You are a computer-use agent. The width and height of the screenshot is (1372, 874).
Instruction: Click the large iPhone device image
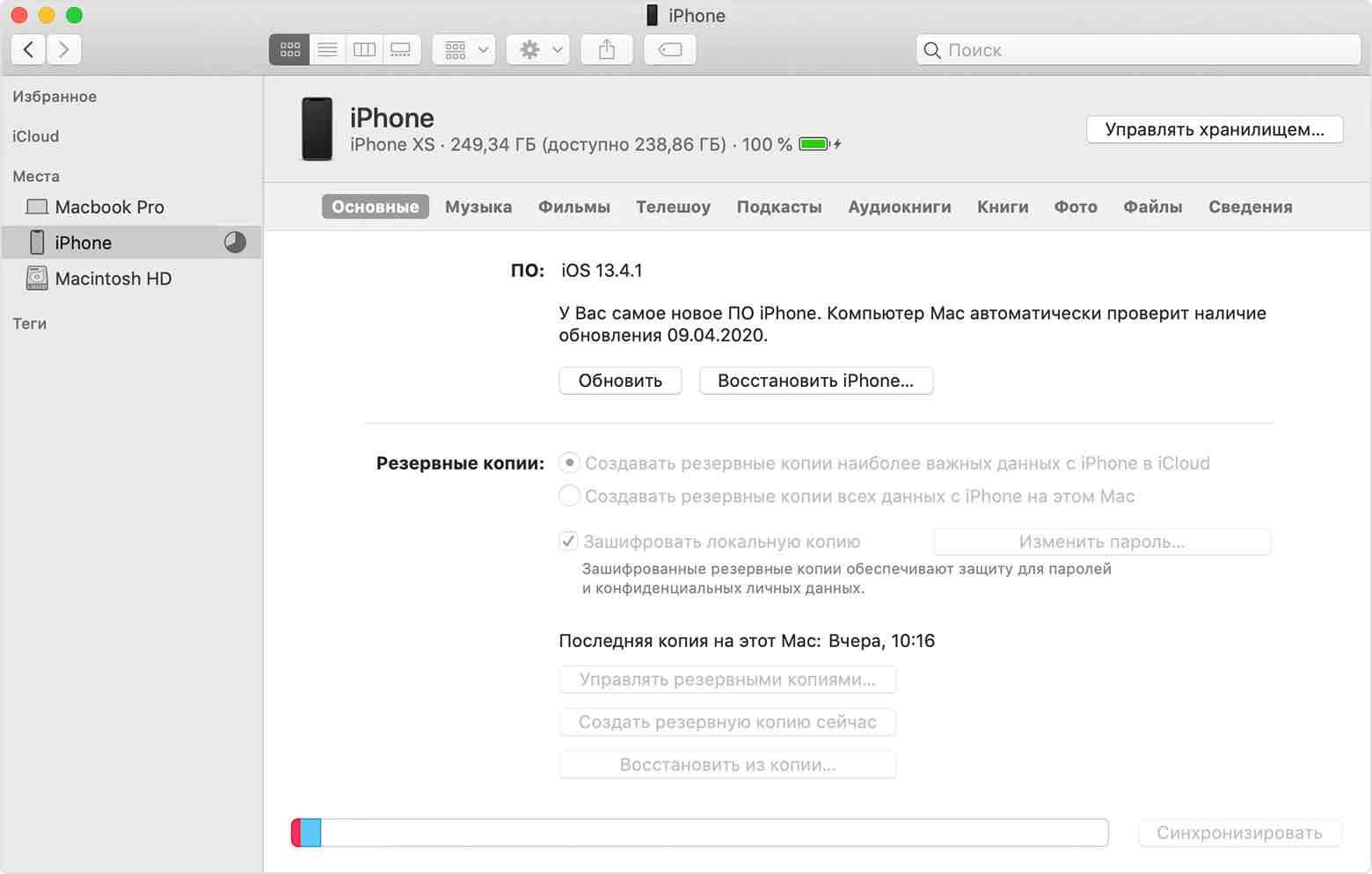click(x=317, y=129)
